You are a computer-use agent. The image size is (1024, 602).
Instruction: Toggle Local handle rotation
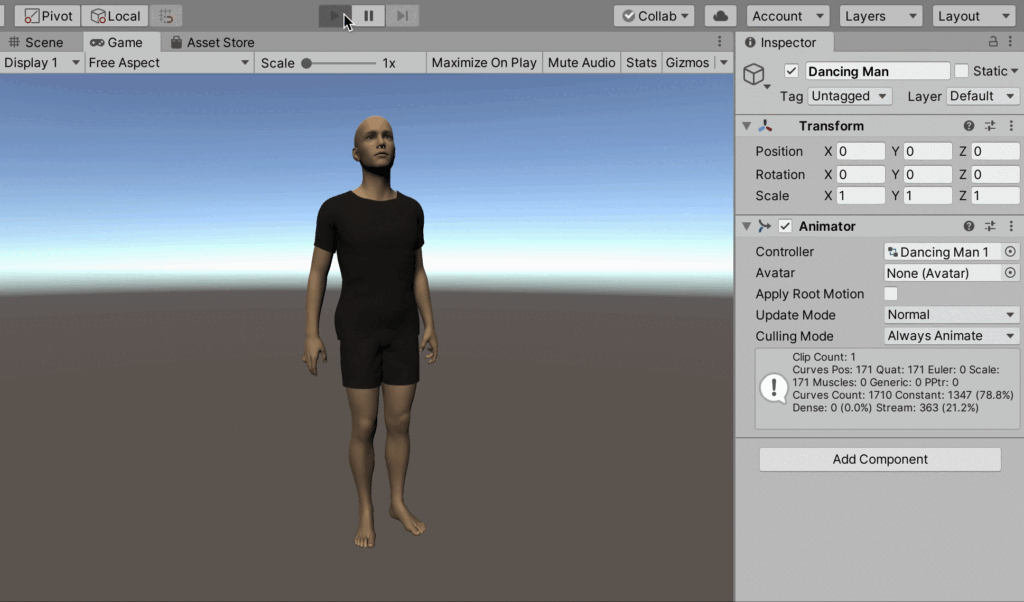[115, 16]
